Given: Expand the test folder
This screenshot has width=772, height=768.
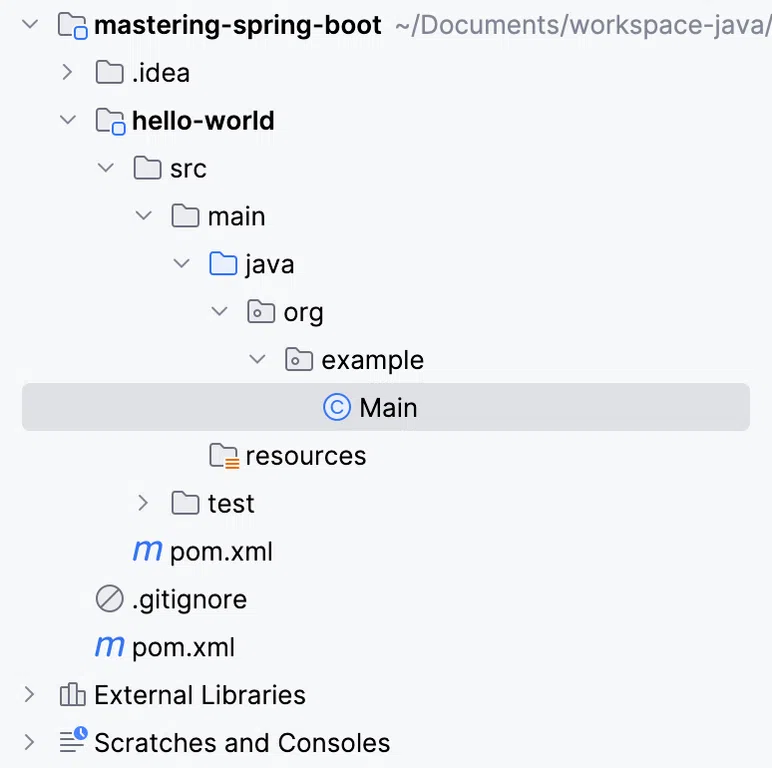Looking at the screenshot, I should pyautogui.click(x=143, y=503).
